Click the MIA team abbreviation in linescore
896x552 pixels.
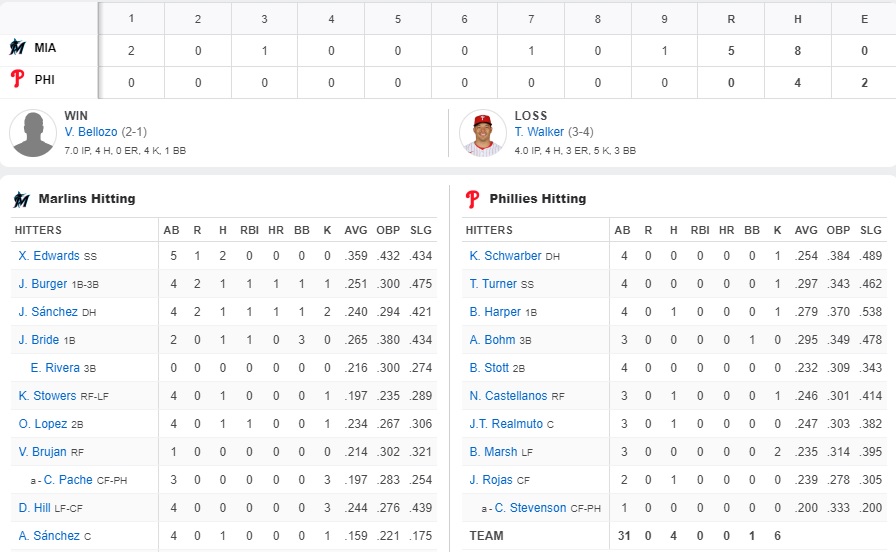tap(45, 47)
